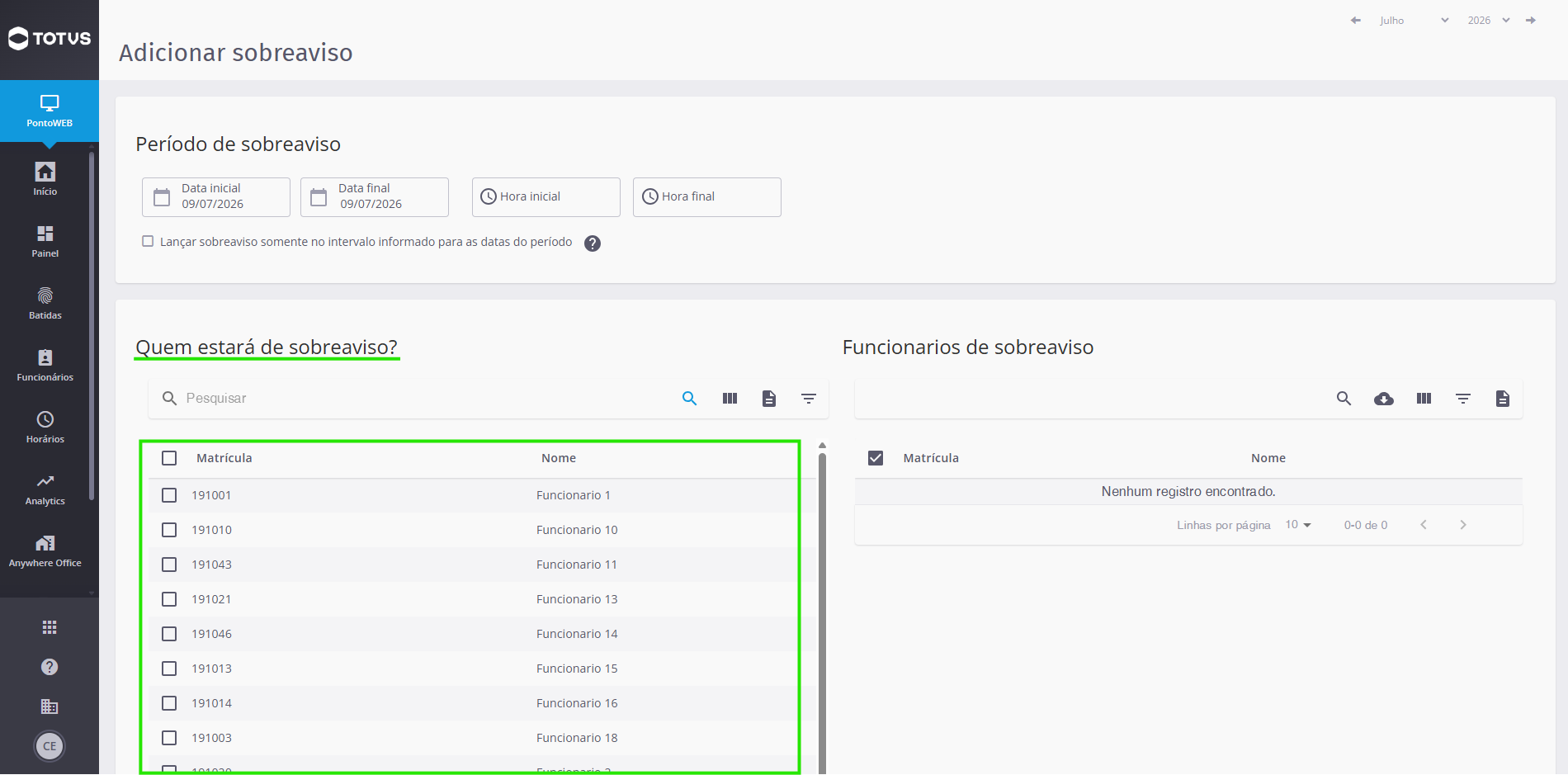This screenshot has width=1568, height=775.
Task: Open Data inicial calendar icon
Action: point(162,197)
